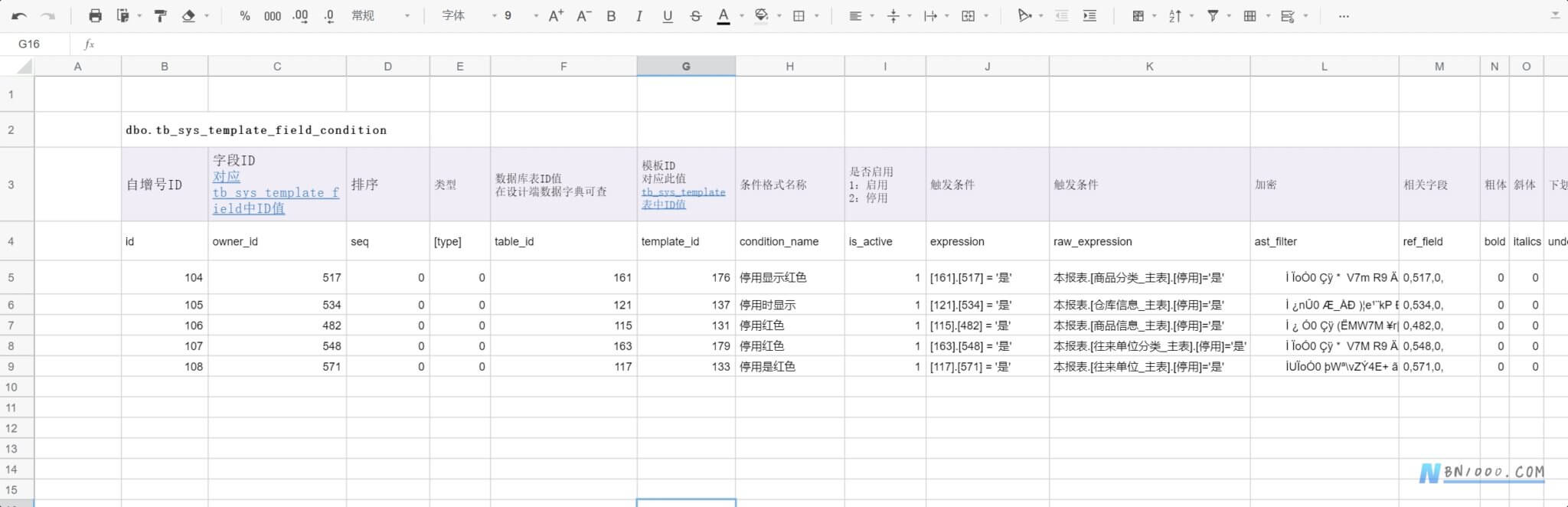
Task: Select column G header
Action: (686, 67)
